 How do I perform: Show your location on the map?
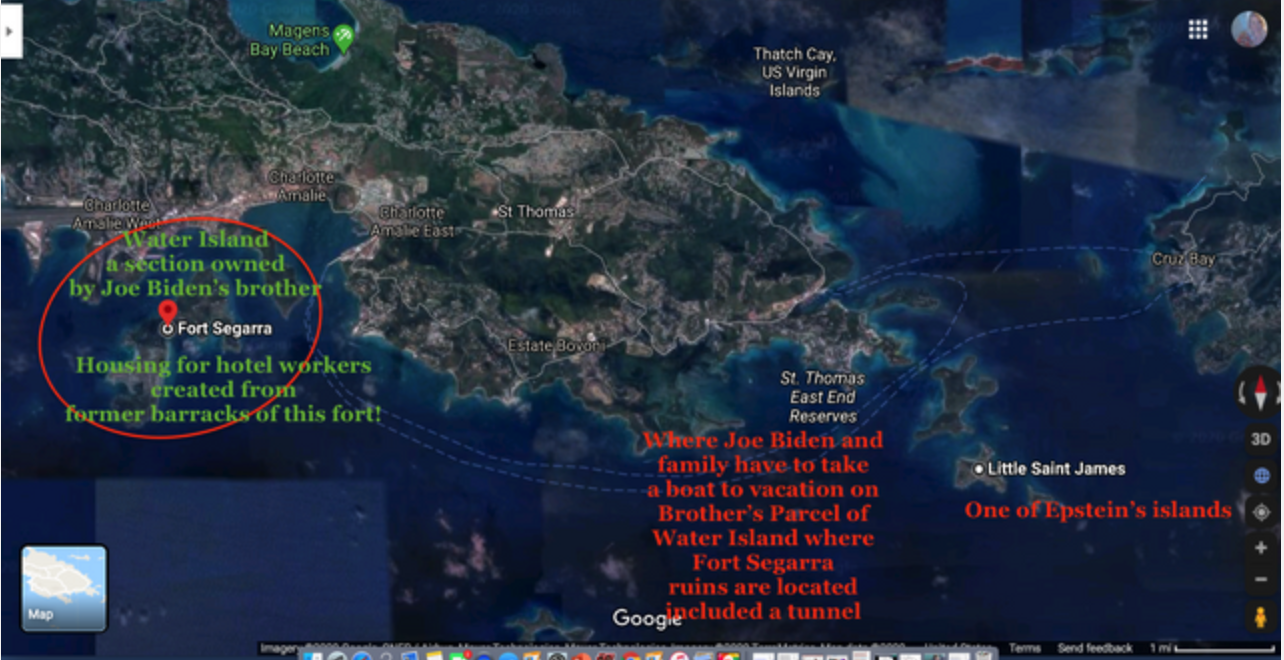click(x=1262, y=512)
